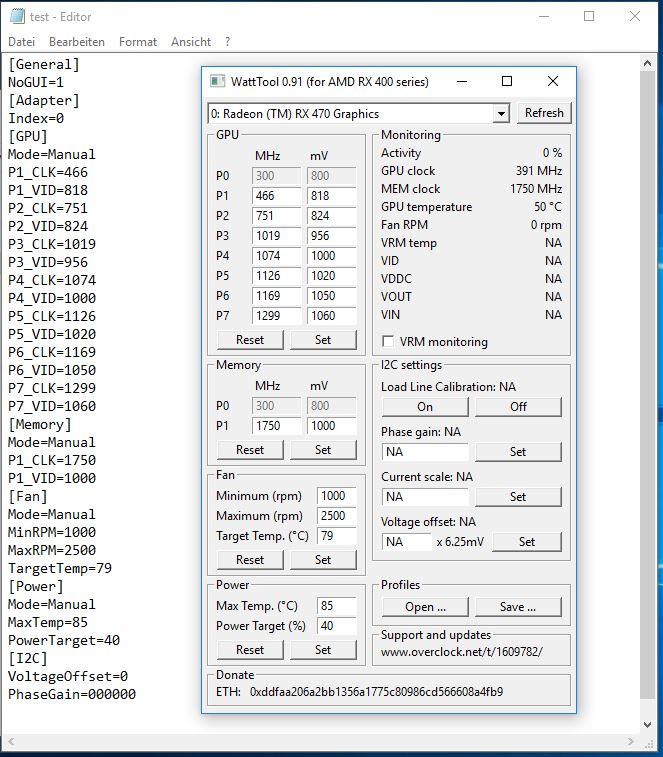Viewport: 663px width, 757px height.
Task: Click the Memory P1 mV field showing 1000
Action: (331, 426)
